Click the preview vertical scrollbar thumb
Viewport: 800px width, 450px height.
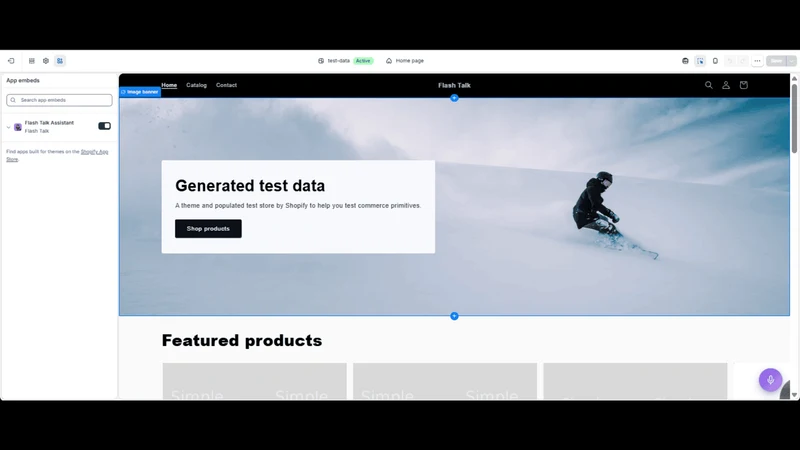pyautogui.click(x=794, y=118)
